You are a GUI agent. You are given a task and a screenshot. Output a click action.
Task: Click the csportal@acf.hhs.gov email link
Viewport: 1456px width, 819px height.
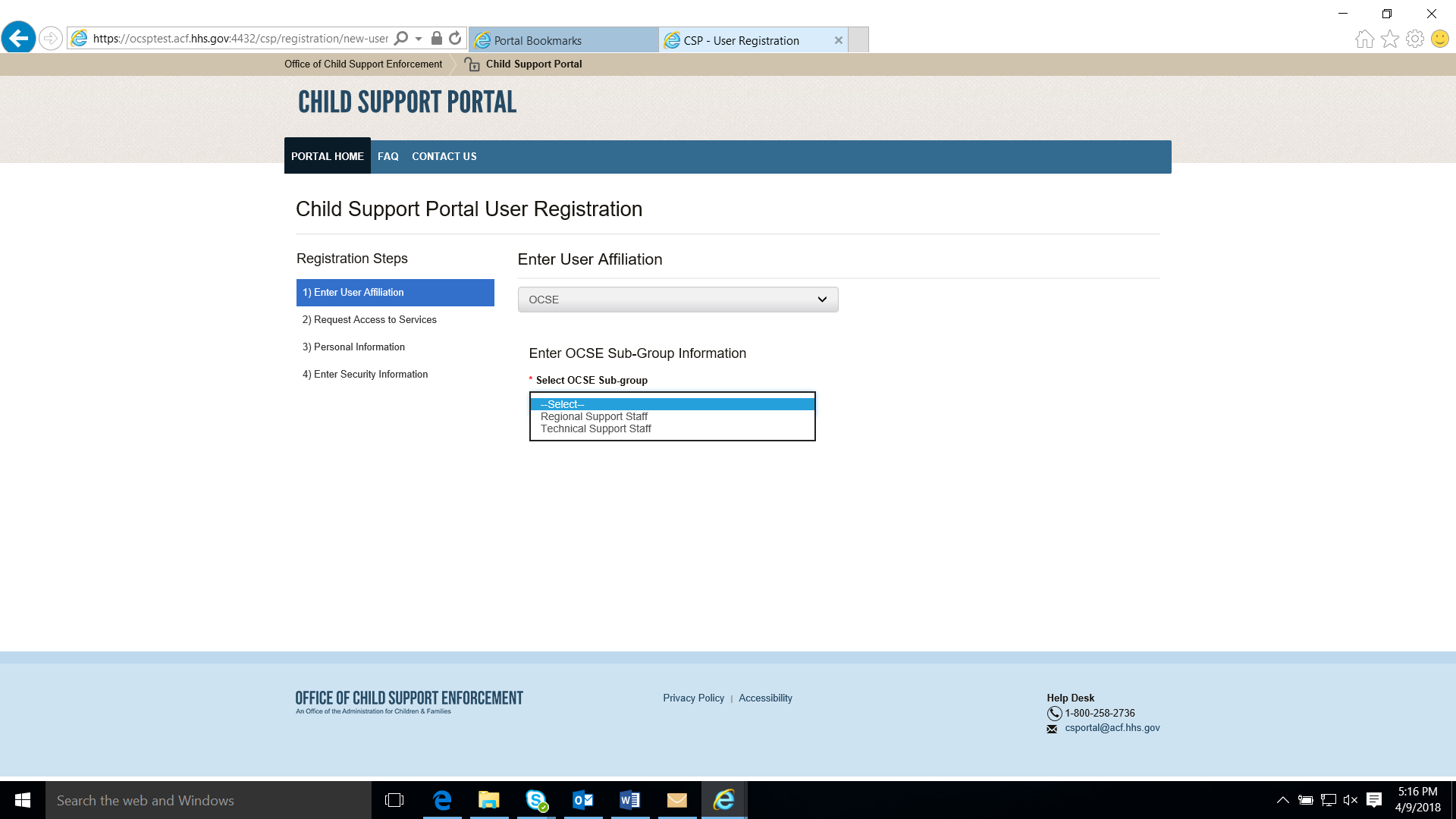(x=1112, y=727)
